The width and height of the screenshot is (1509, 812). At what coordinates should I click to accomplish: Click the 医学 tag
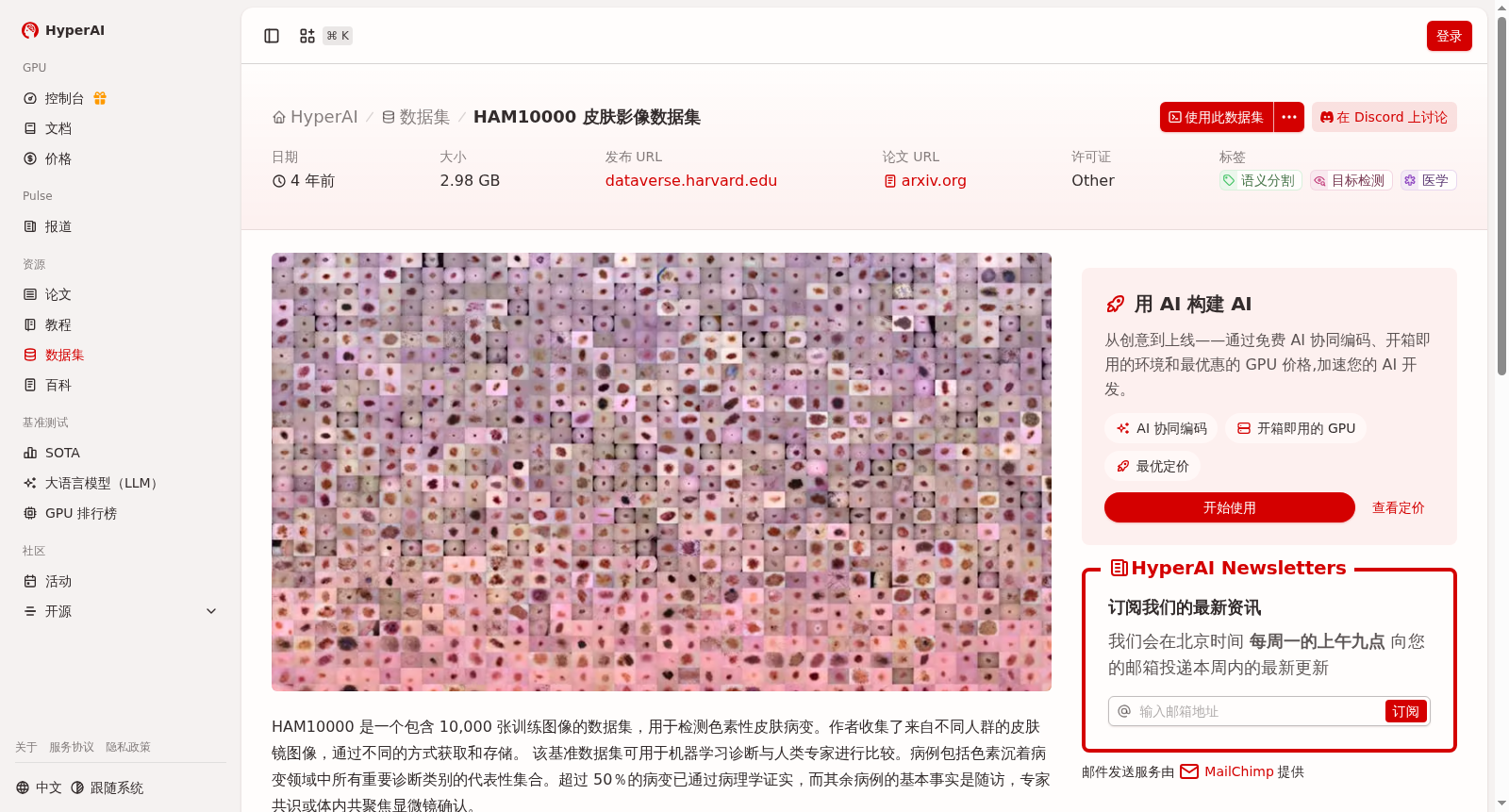coord(1428,180)
